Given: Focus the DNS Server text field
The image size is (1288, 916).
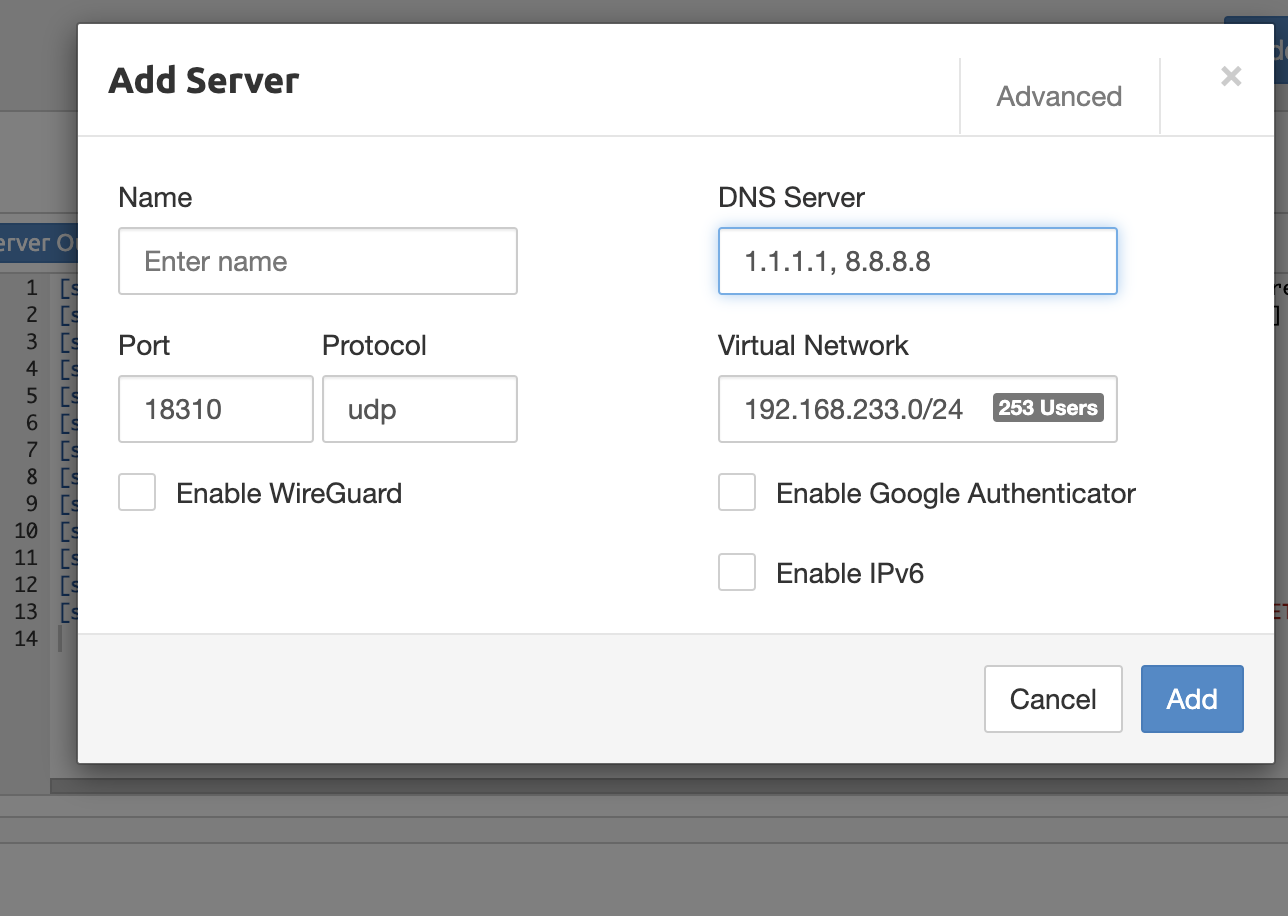Looking at the screenshot, I should coord(918,261).
